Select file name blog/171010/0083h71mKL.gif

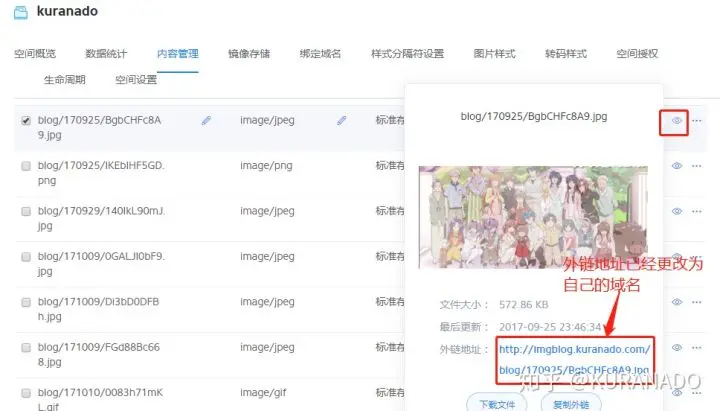pos(100,399)
